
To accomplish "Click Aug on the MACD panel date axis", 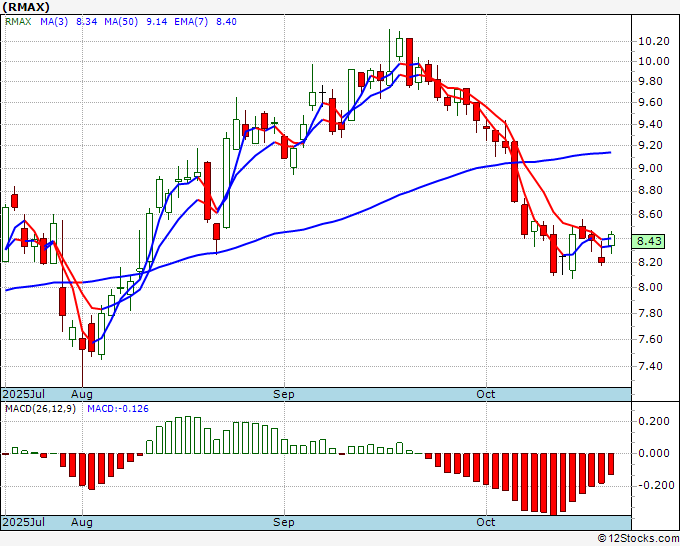I will 82,522.
